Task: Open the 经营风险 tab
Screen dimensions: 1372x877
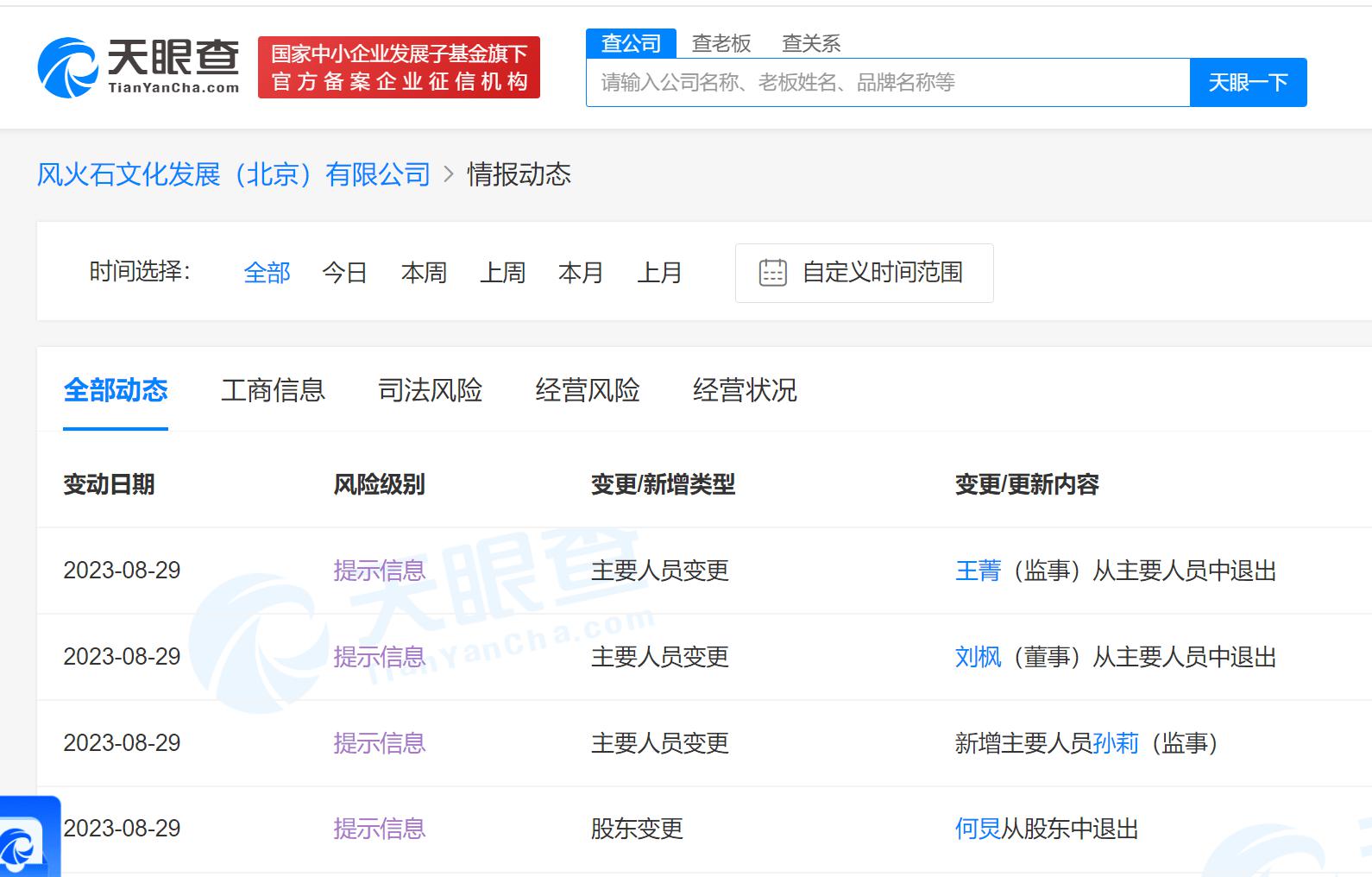Action: (587, 390)
